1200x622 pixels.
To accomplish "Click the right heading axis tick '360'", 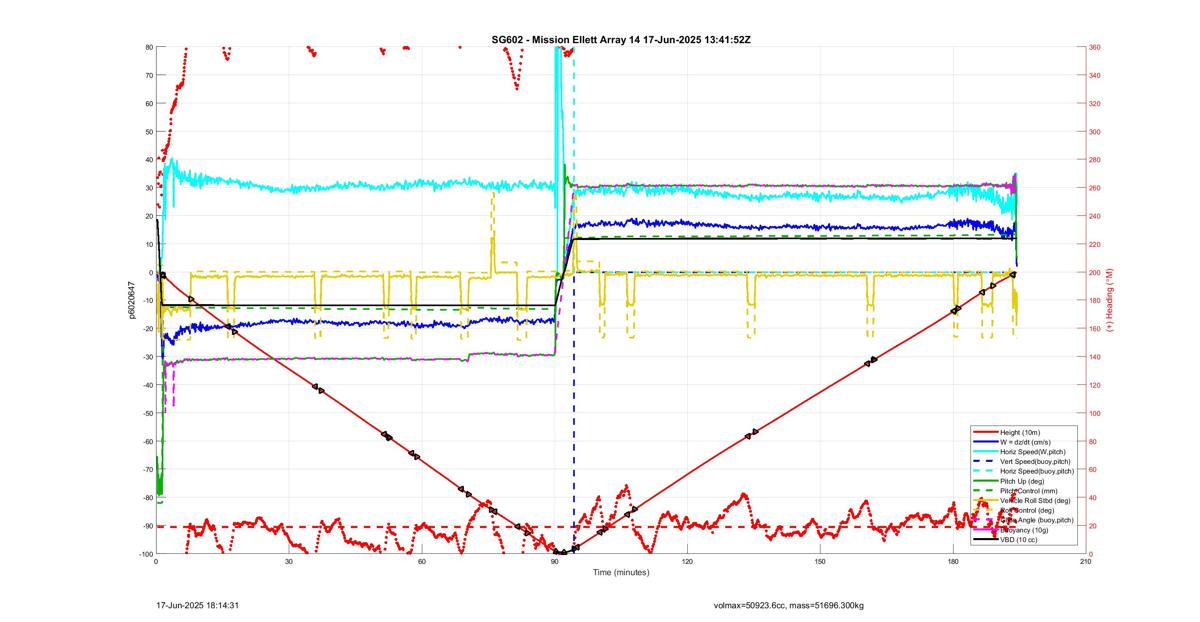I will click(1095, 47).
